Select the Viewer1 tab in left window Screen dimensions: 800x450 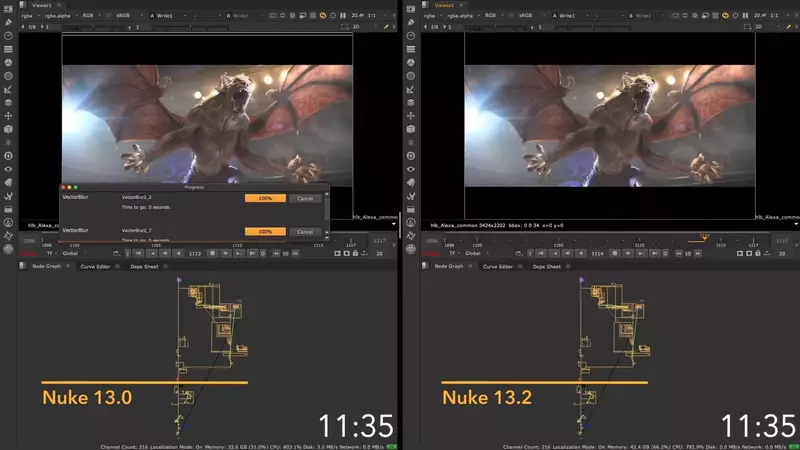coord(42,5)
